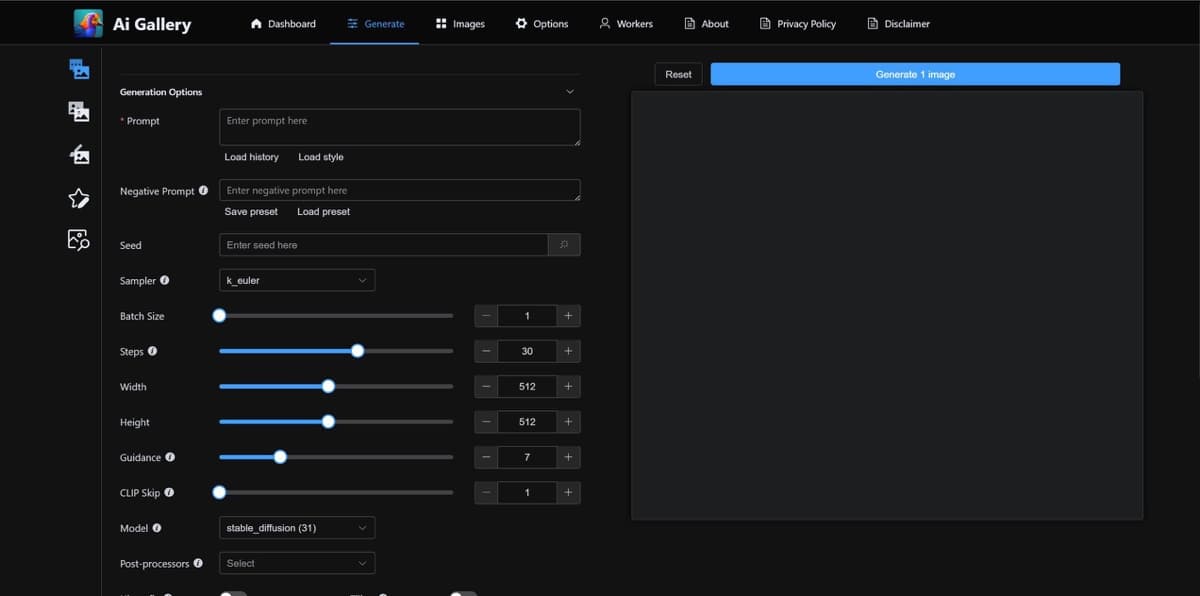This screenshot has width=1200, height=596.
Task: Open the Model stable_diffusion dropdown
Action: pos(297,528)
